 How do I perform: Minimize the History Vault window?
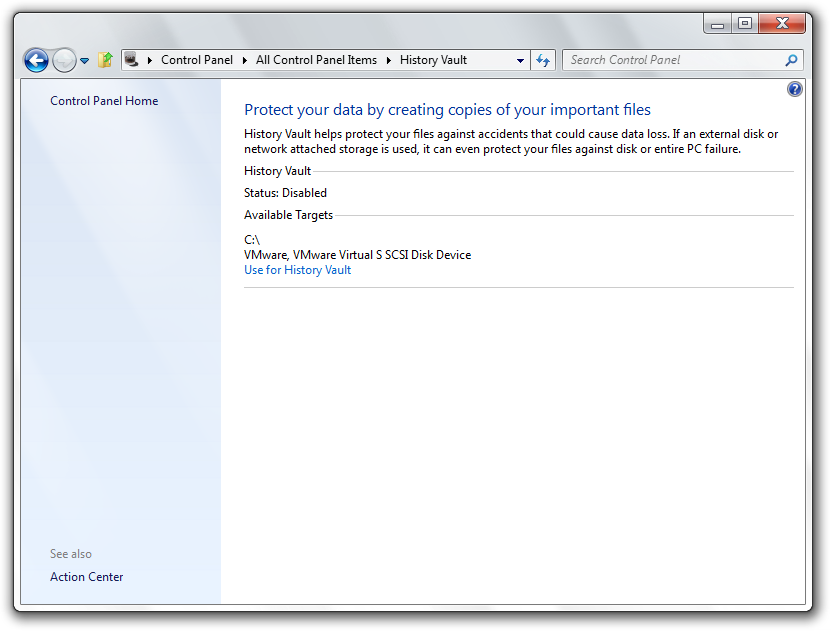(717, 24)
